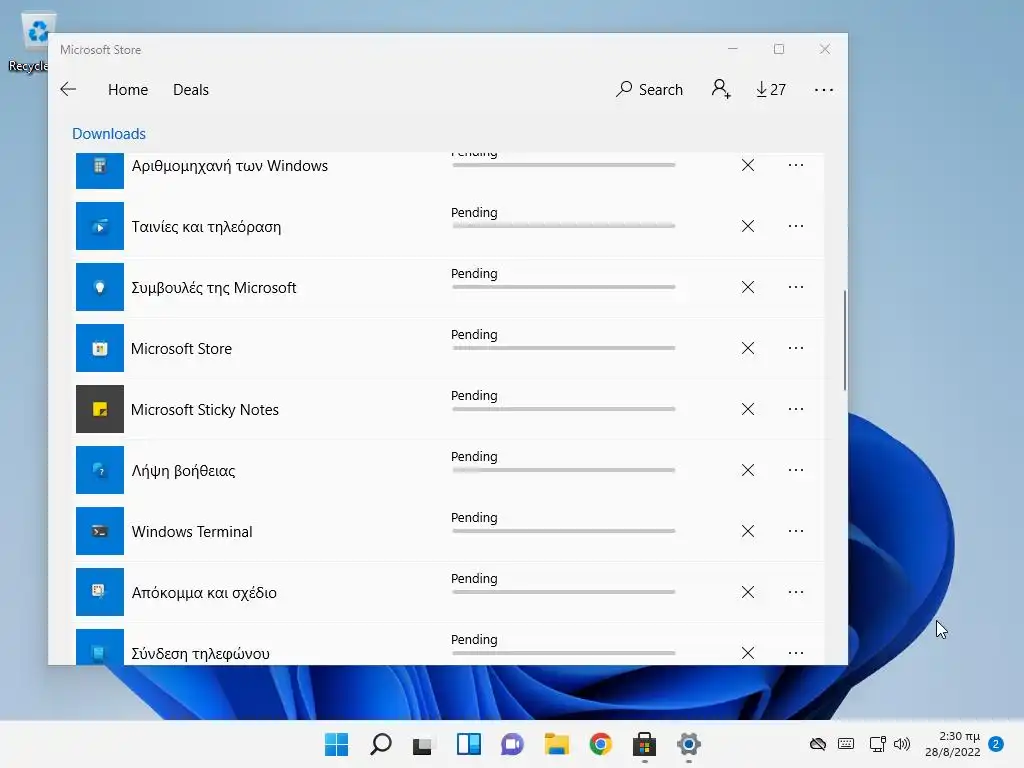Click the Συμβουλές της Microsoft app icon
1024x768 pixels.
(x=100, y=287)
